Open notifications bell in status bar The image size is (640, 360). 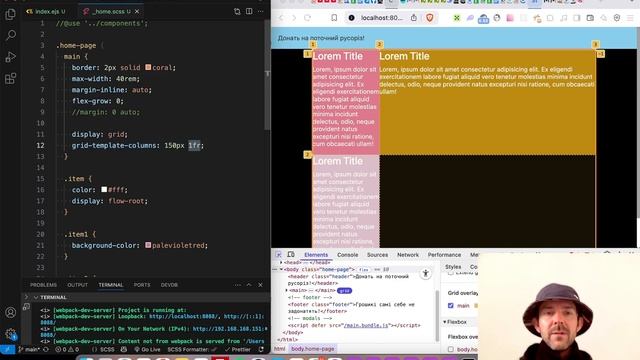tap(261, 350)
